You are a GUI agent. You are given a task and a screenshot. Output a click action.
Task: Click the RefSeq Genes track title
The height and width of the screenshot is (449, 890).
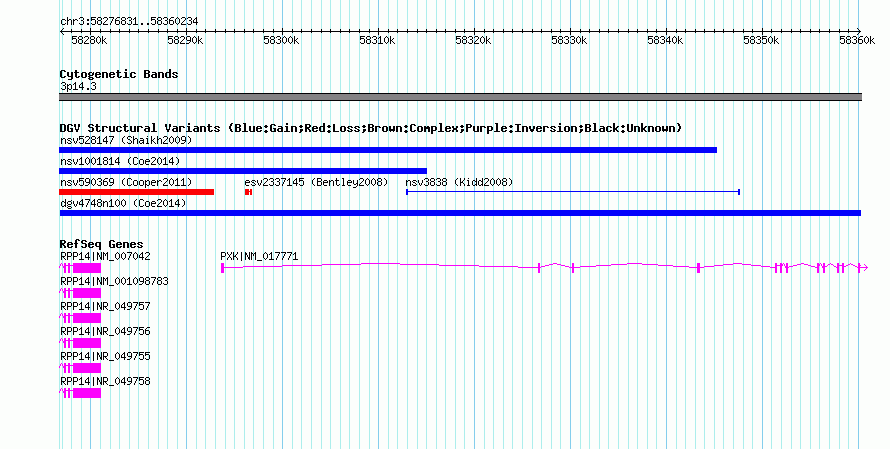101,244
